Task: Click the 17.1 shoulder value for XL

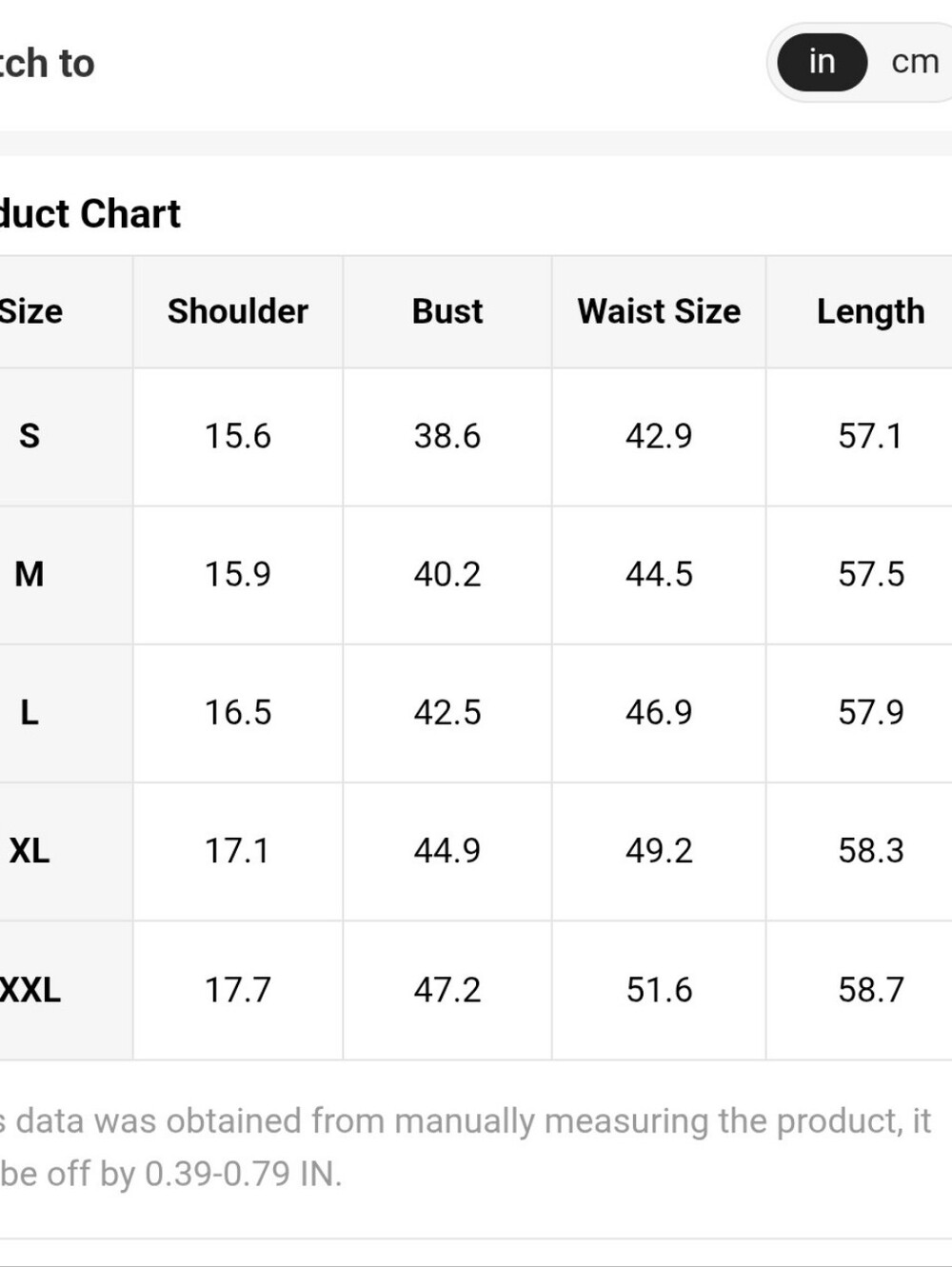Action: [x=238, y=850]
